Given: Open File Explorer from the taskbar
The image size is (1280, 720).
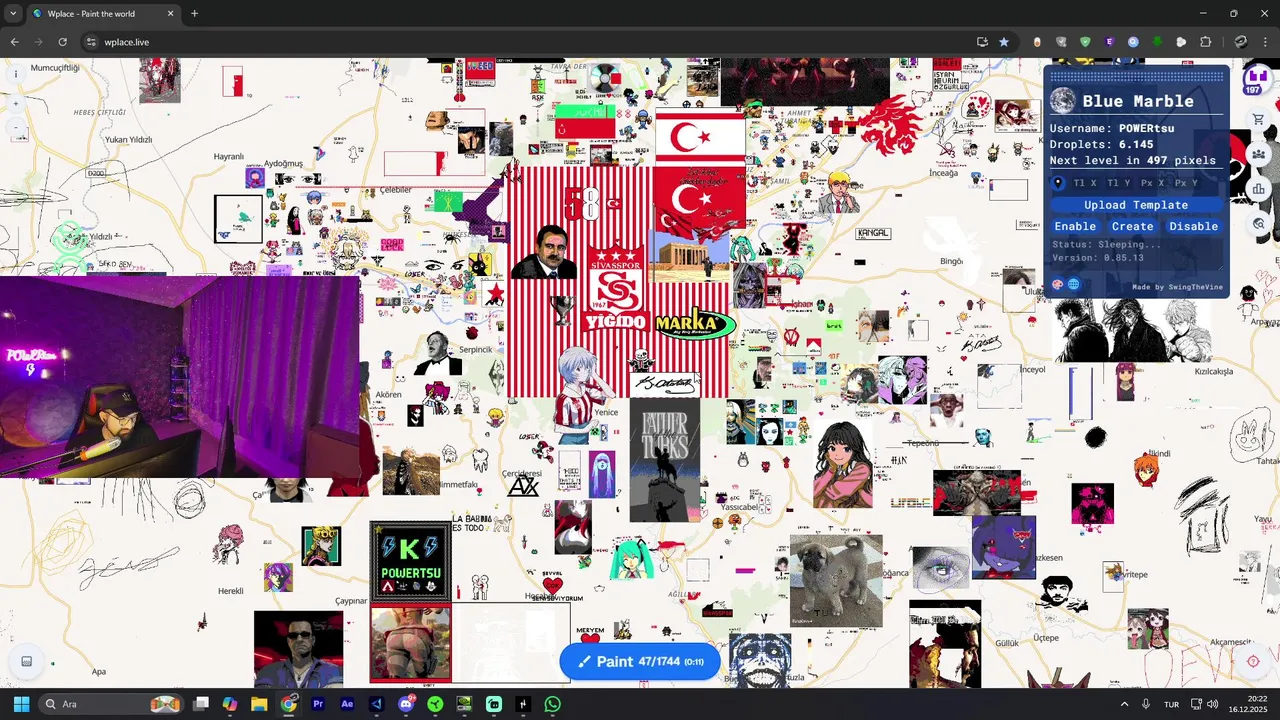Looking at the screenshot, I should 259,704.
